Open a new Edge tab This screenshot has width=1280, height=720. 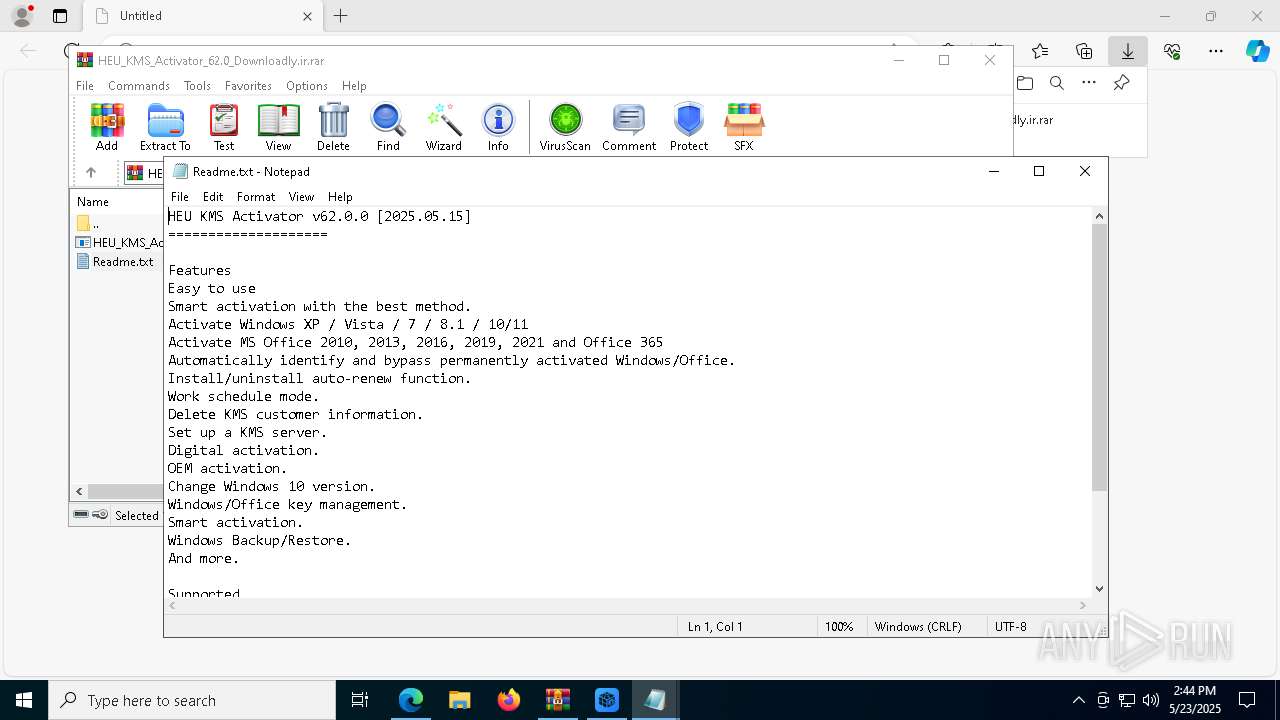click(340, 16)
